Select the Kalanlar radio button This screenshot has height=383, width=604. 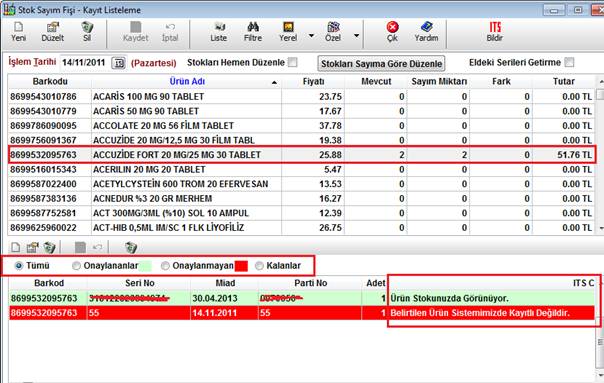click(x=259, y=265)
